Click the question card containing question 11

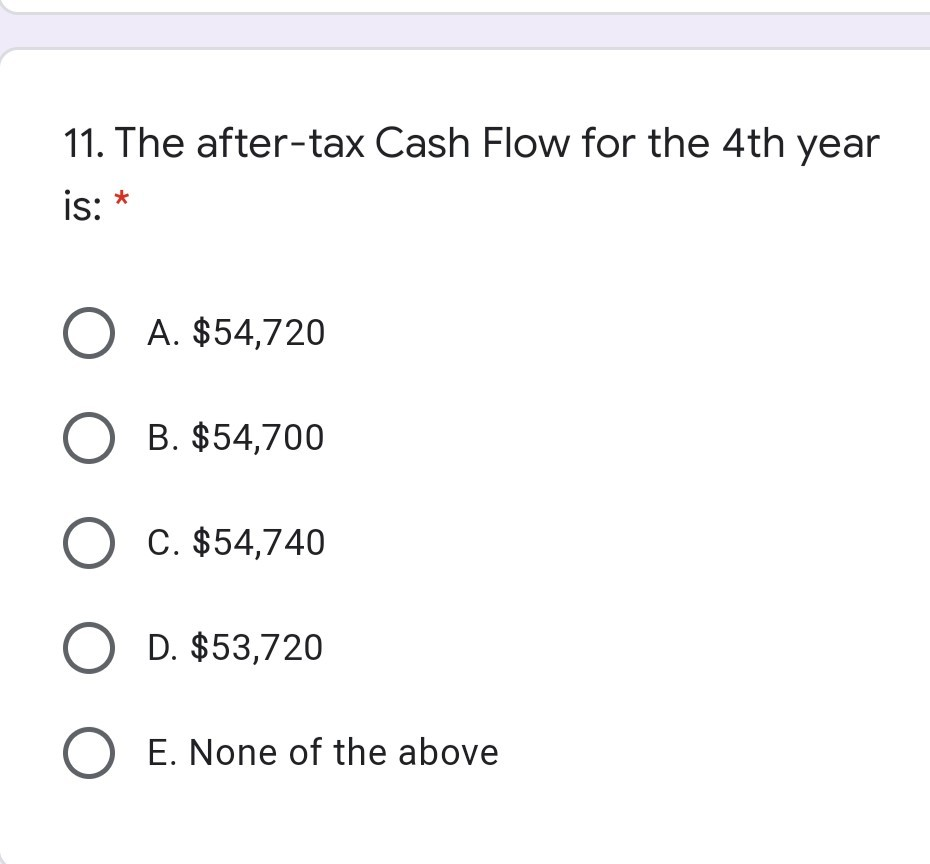coord(465,450)
